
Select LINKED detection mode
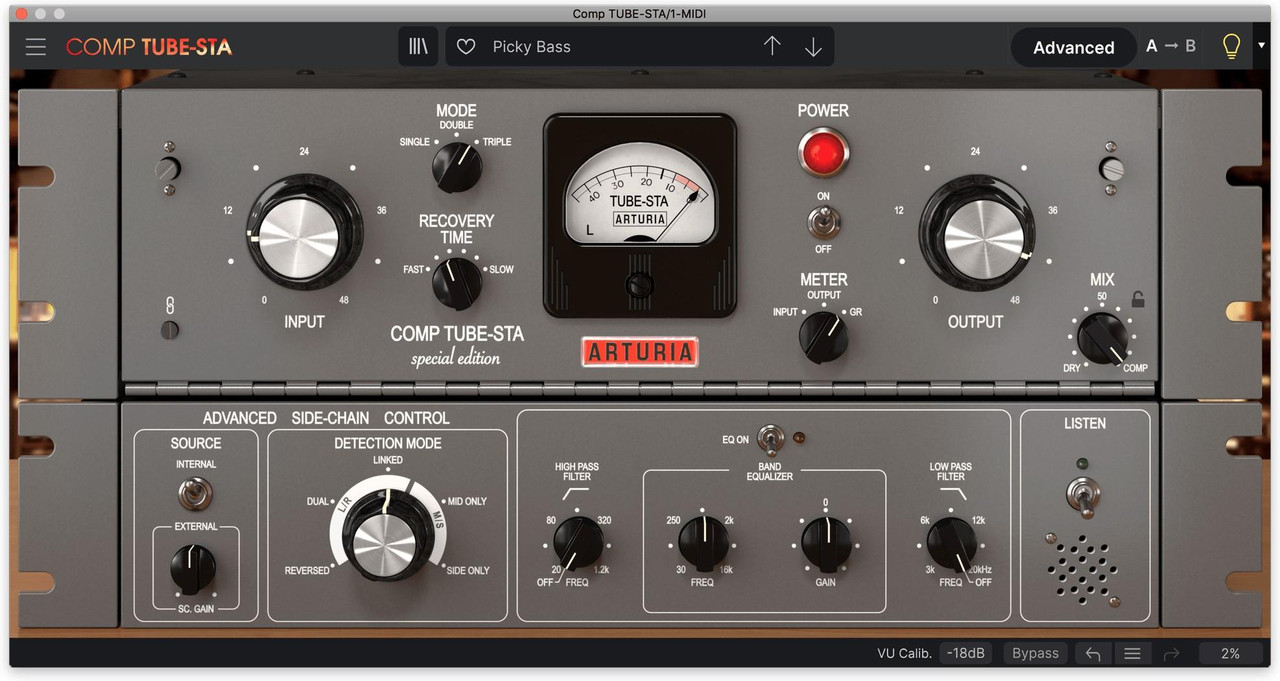click(388, 460)
